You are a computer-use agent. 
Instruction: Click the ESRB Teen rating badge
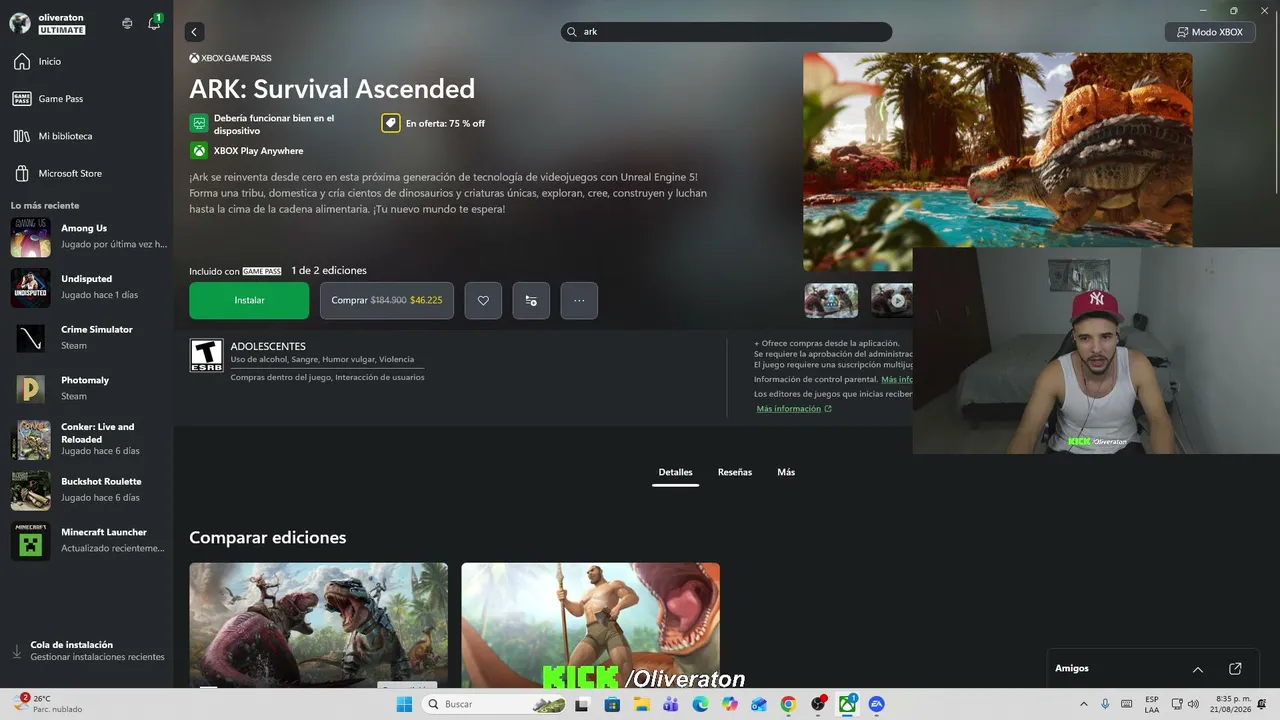tap(206, 355)
